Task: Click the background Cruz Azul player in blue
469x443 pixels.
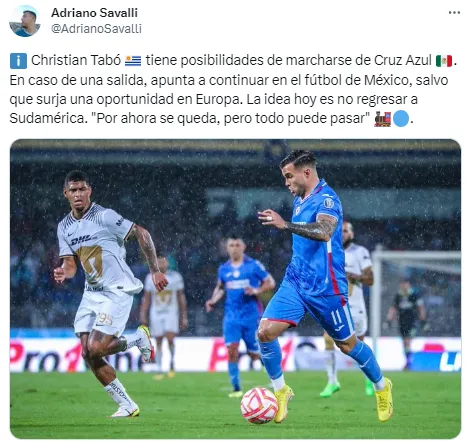Action: point(240,315)
